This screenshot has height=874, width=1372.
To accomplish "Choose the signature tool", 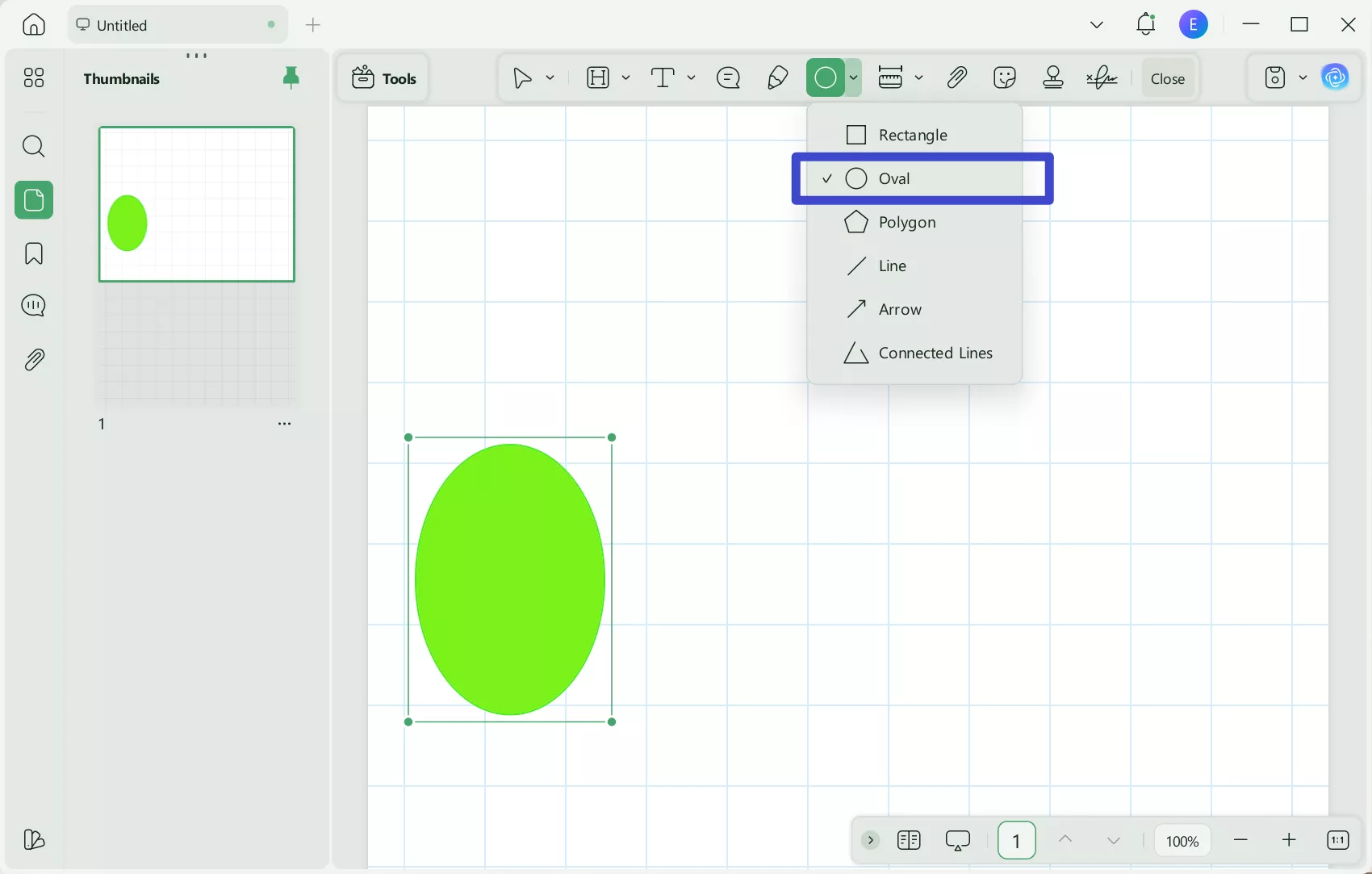I will [1102, 77].
